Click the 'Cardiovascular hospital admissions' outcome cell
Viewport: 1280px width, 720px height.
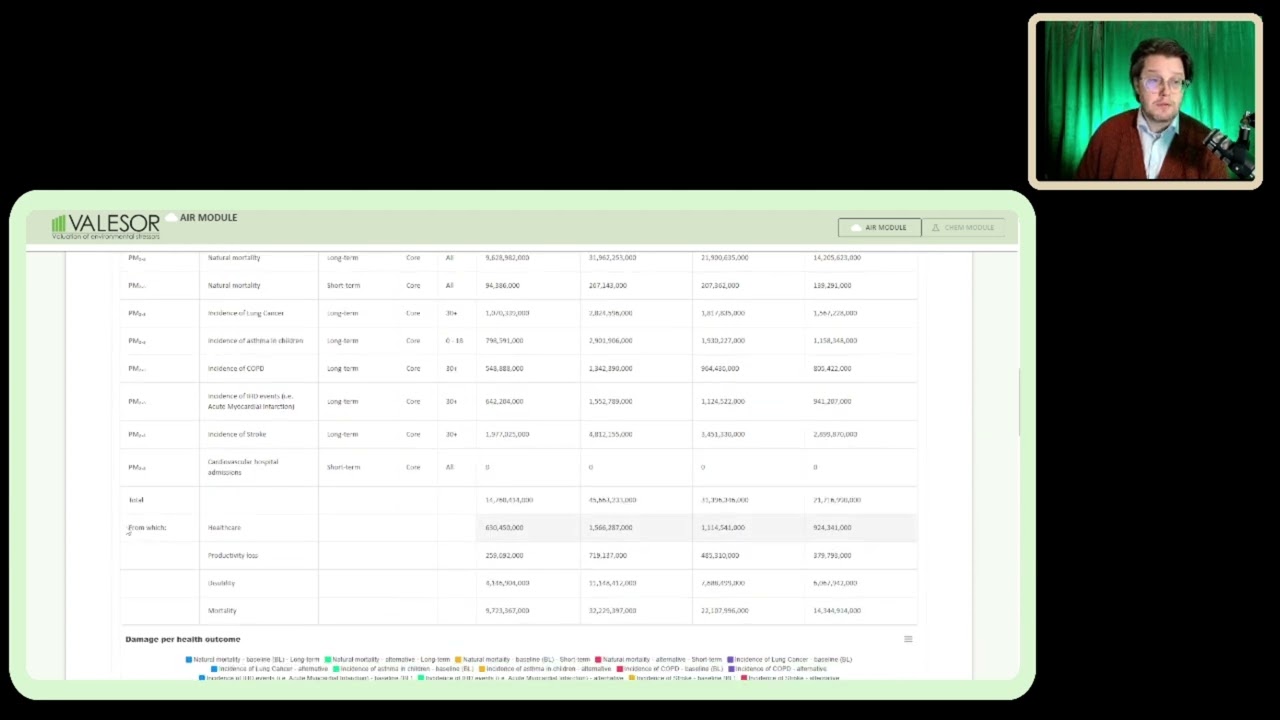243,467
